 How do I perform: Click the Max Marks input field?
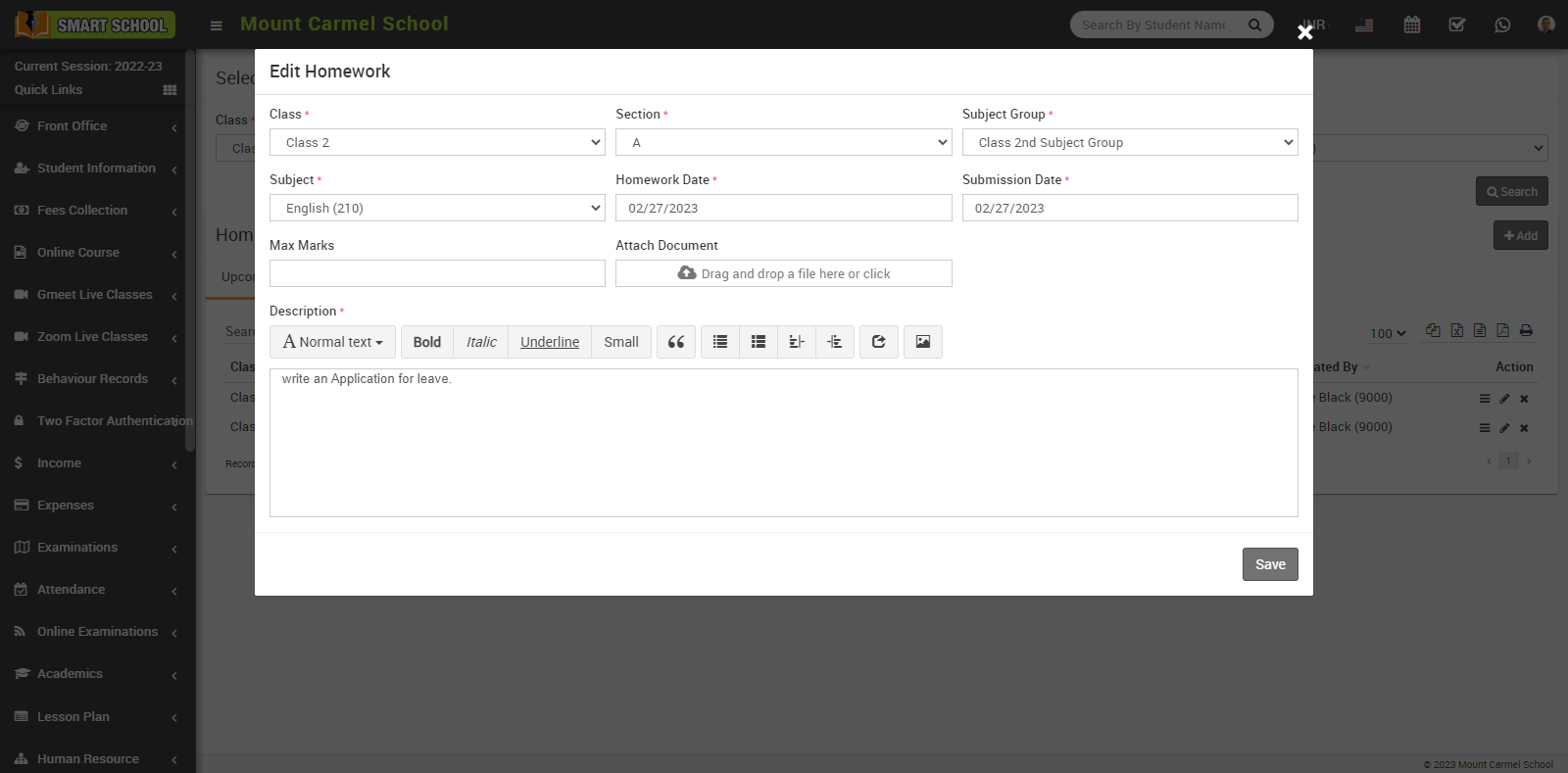437,273
